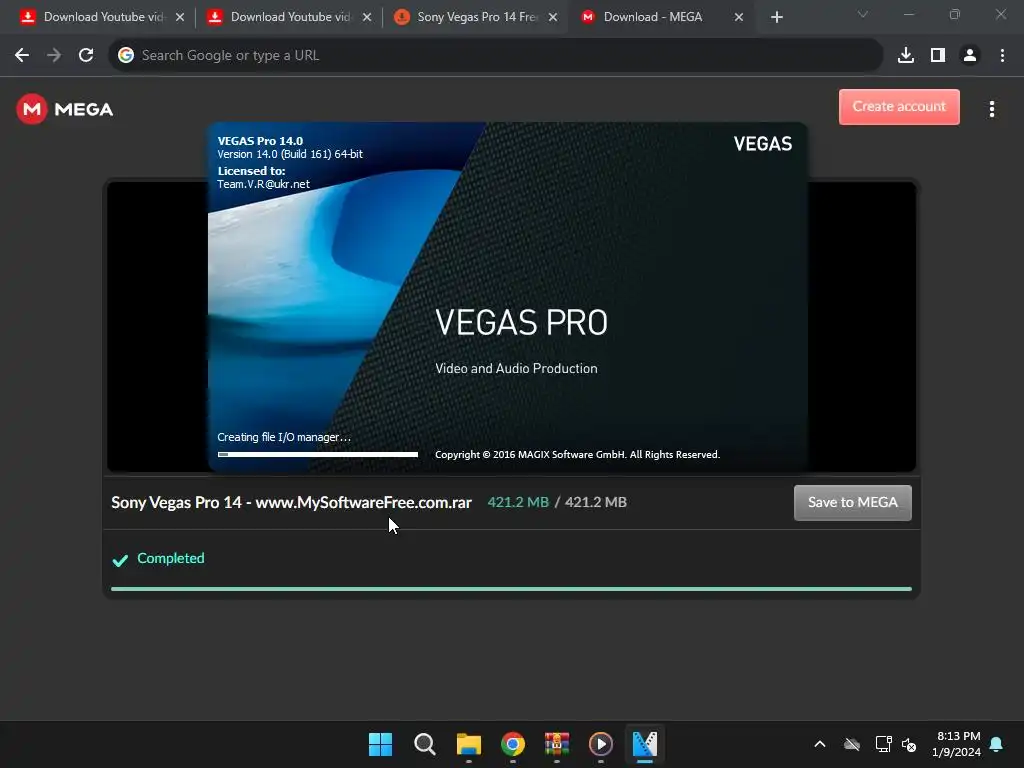The height and width of the screenshot is (768, 1024).
Task: Open Chrome downloads icon
Action: (x=906, y=56)
